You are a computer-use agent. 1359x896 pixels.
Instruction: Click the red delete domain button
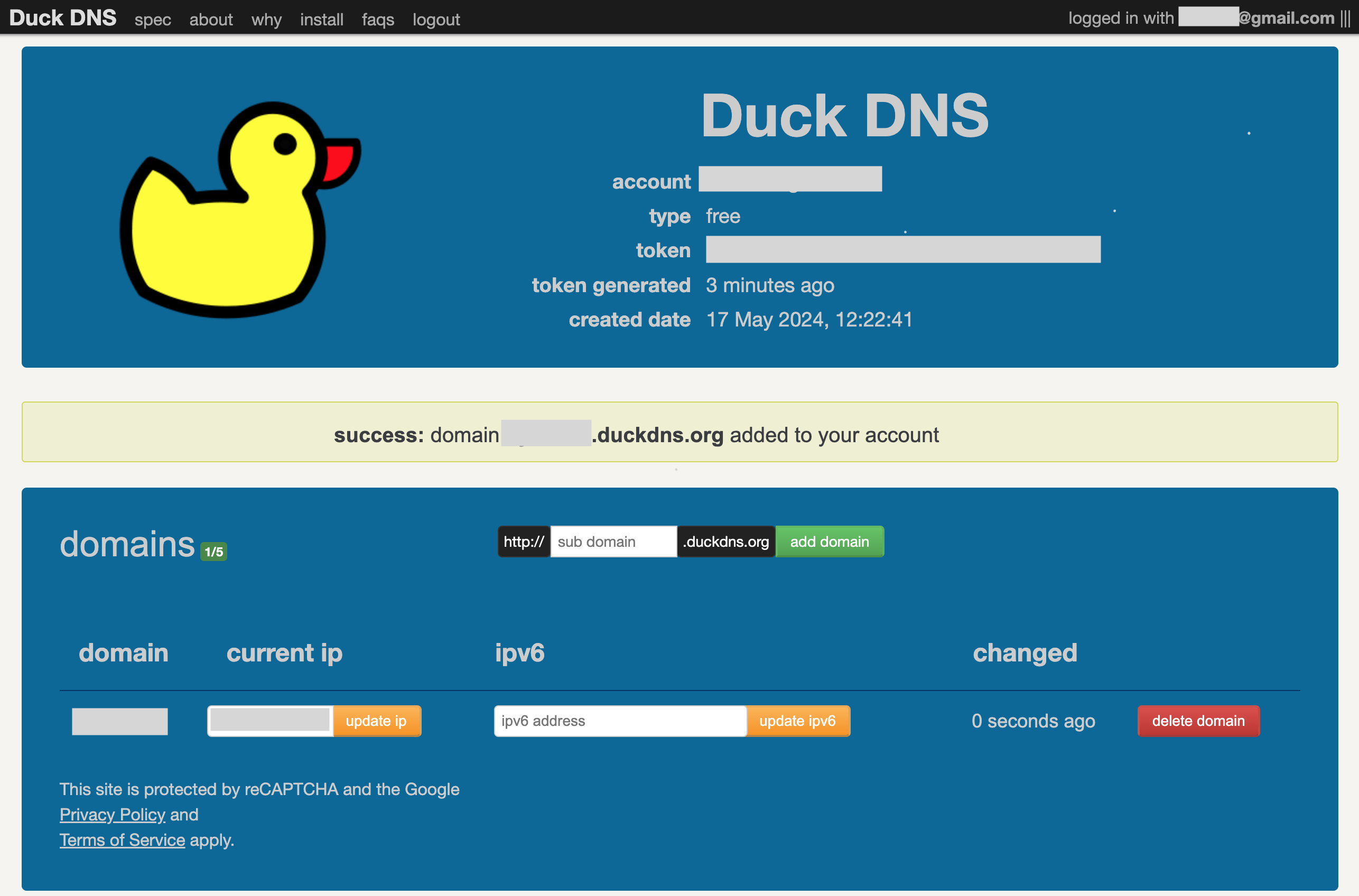[x=1198, y=721]
